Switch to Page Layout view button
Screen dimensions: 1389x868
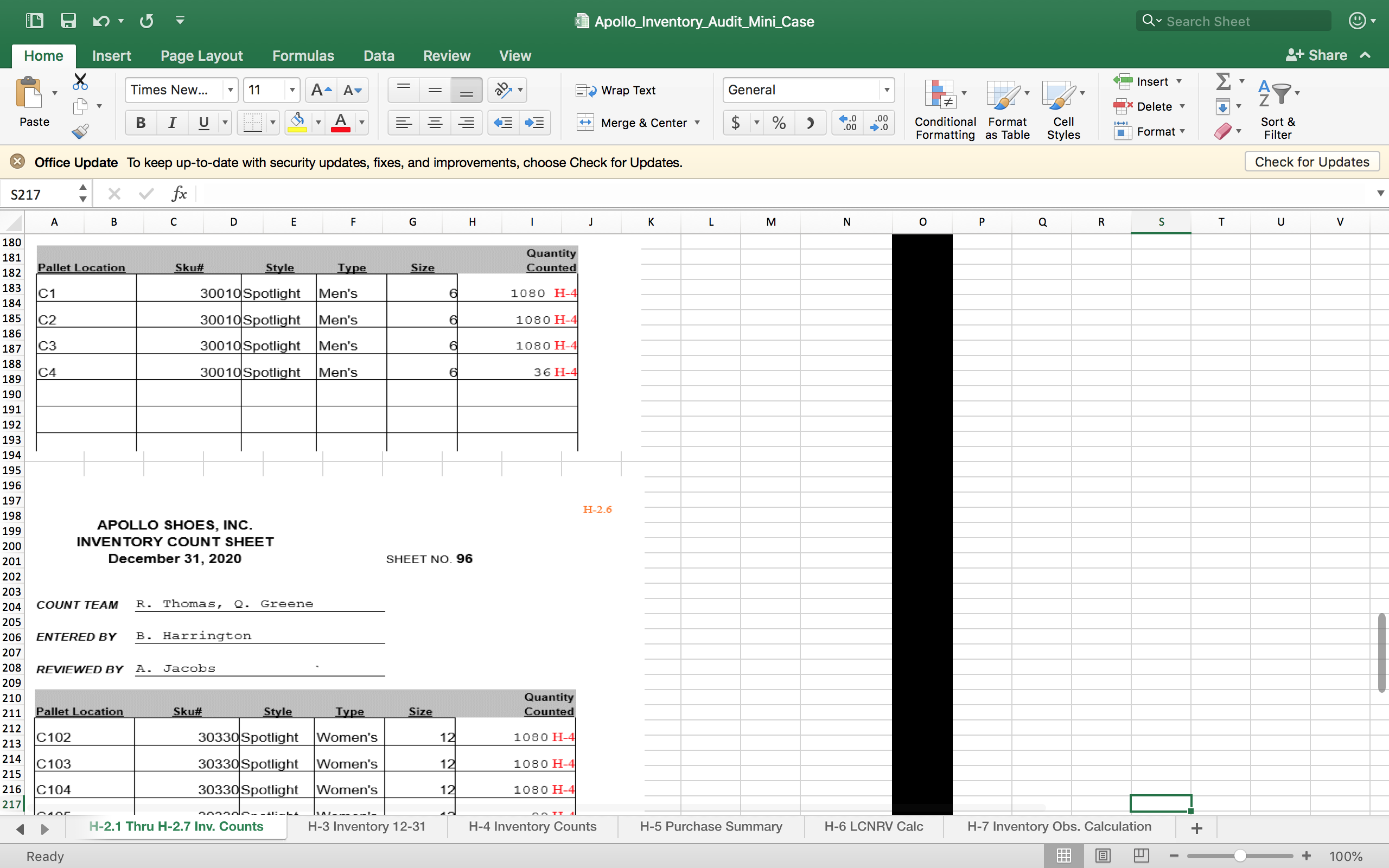pos(1102,856)
